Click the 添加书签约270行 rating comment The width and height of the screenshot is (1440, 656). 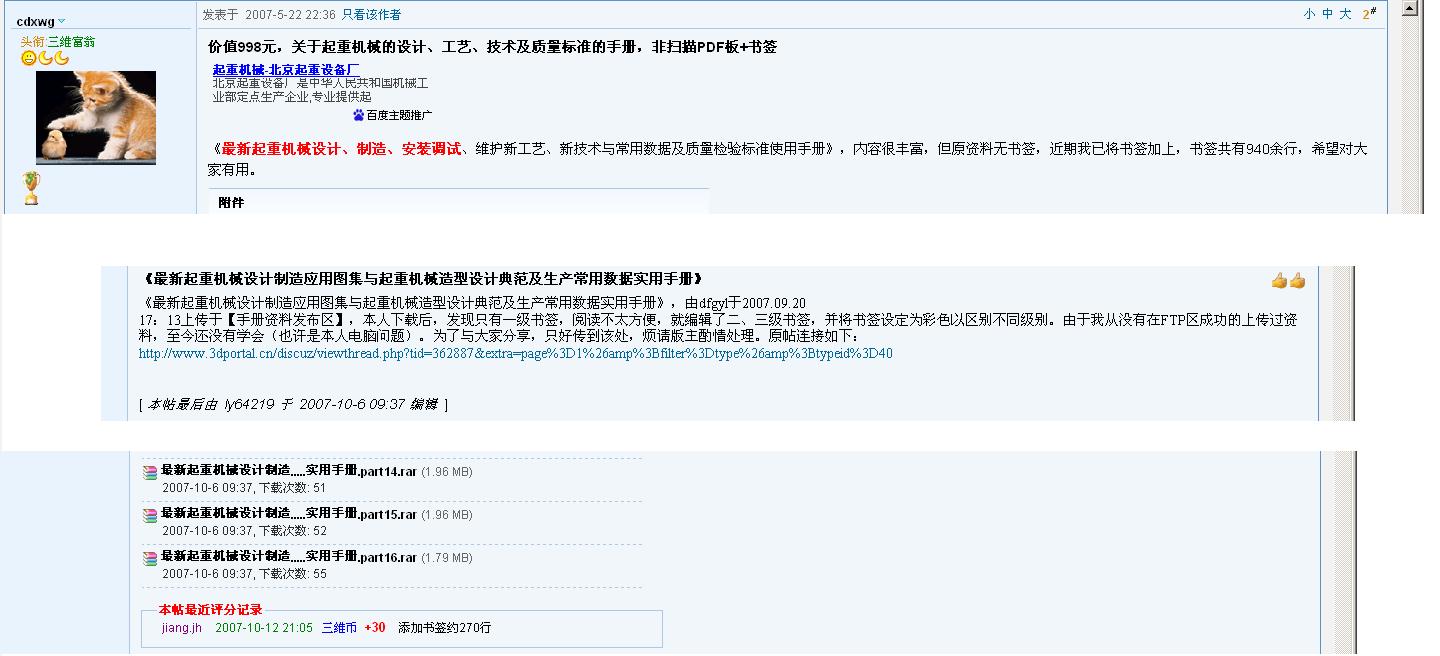click(x=444, y=628)
